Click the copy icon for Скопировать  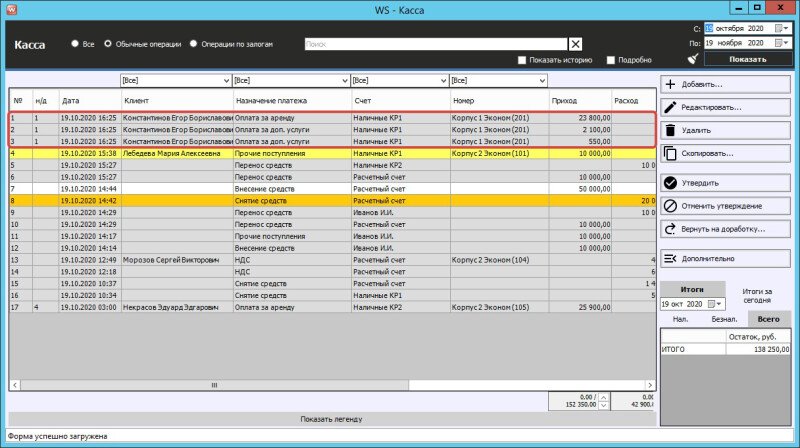671,153
